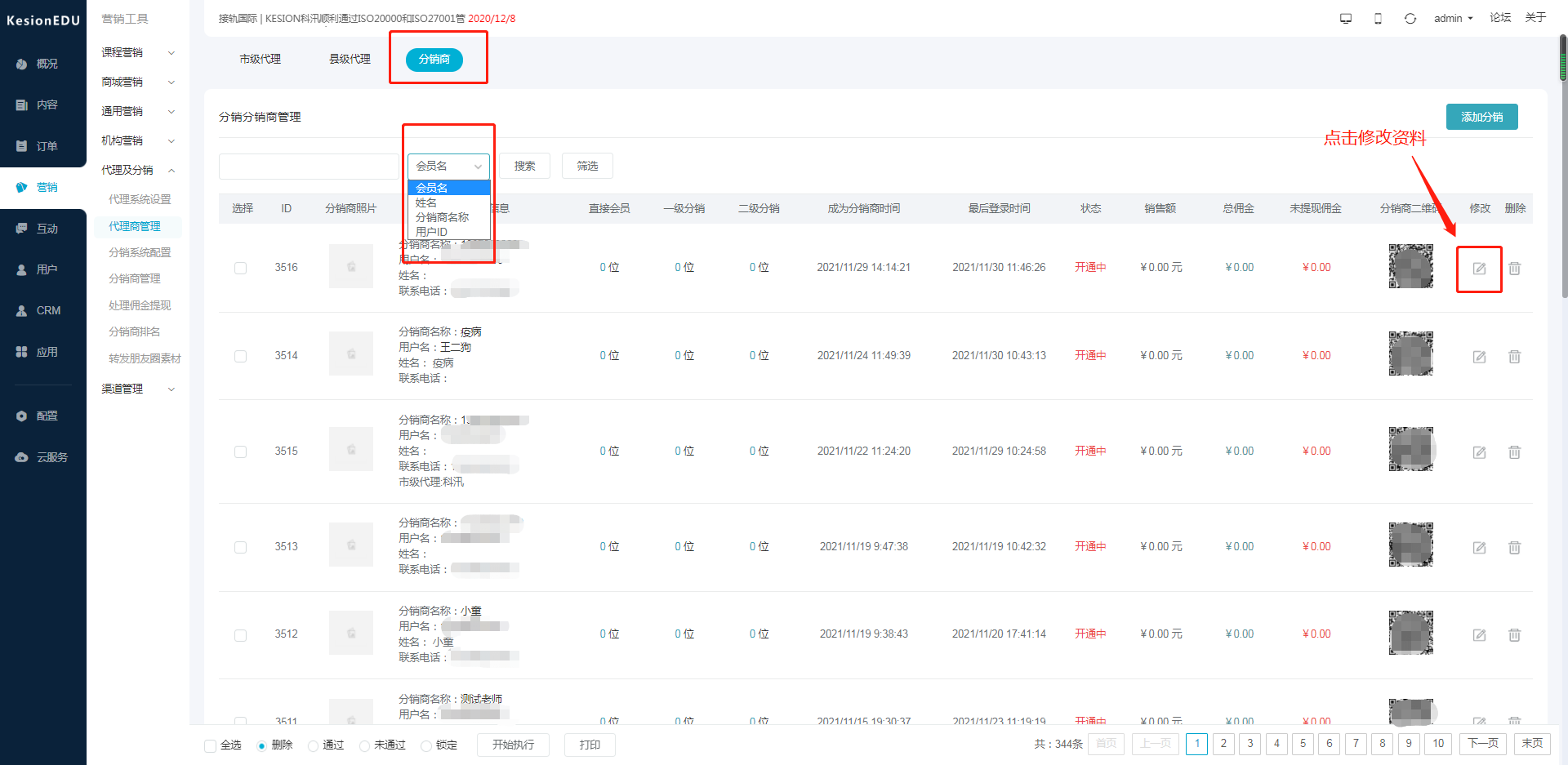1568x765 pixels.
Task: Open the 内容 content sidebar item
Action: point(38,105)
